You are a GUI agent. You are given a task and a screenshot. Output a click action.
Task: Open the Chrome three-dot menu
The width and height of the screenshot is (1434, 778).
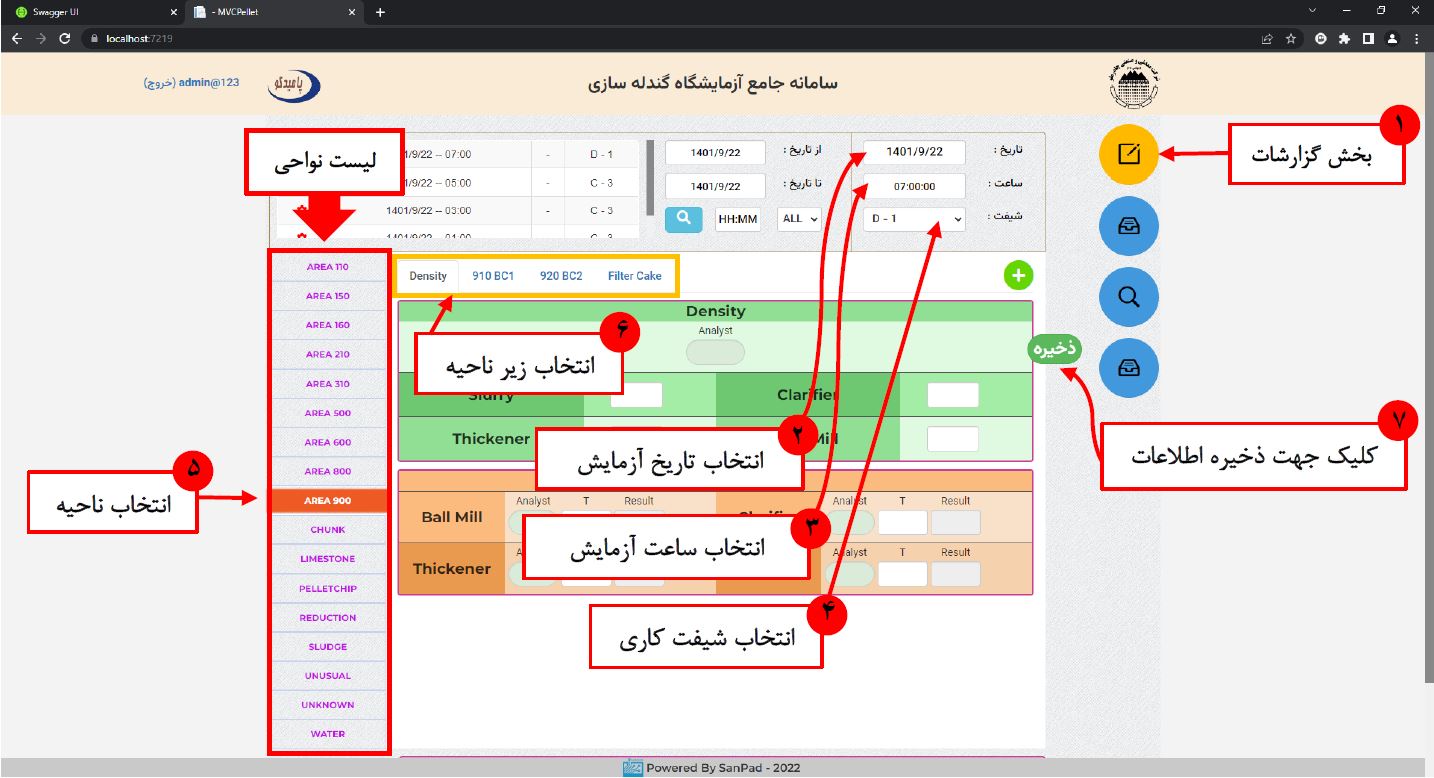point(1416,39)
